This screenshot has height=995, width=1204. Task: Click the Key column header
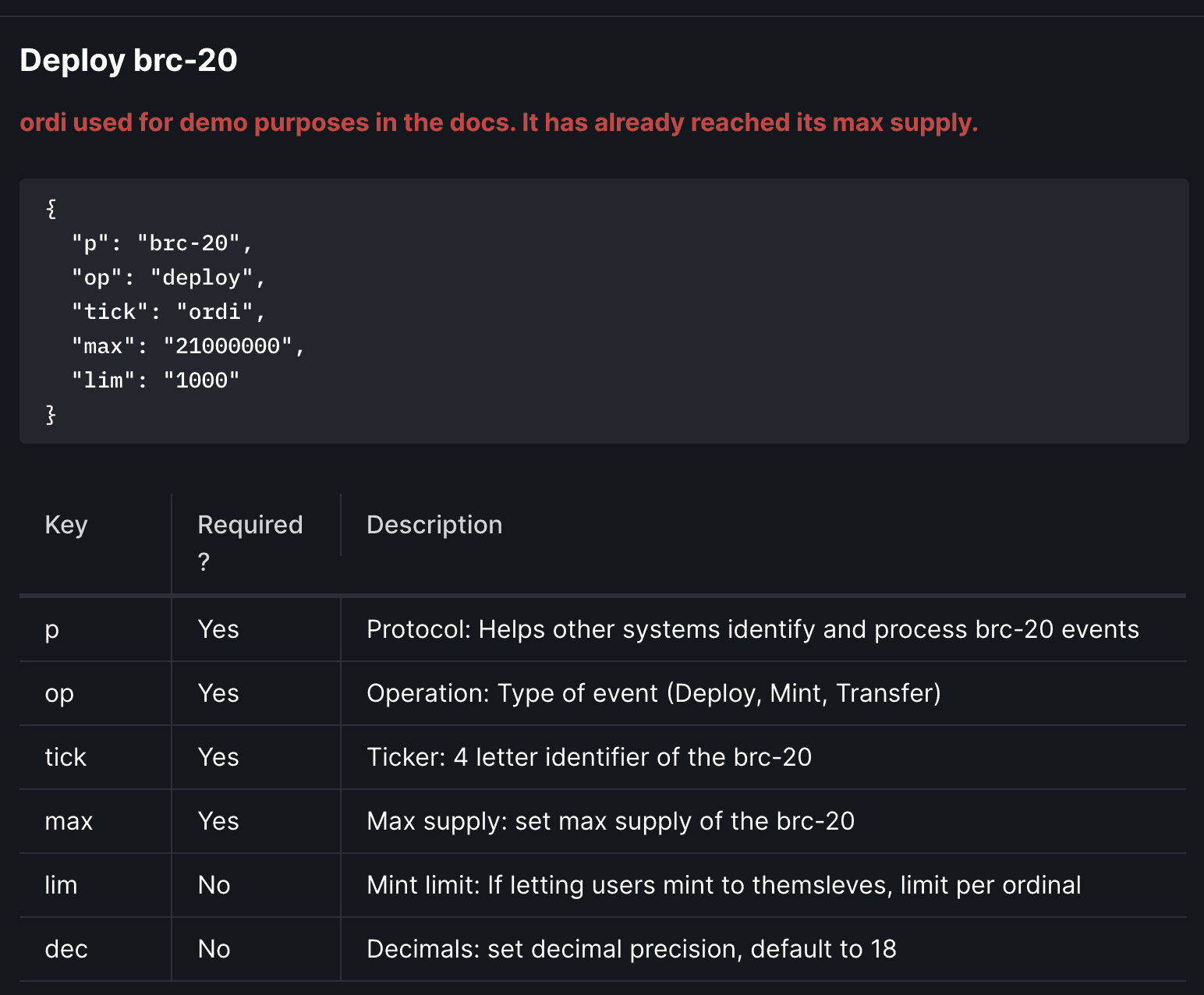(x=66, y=525)
